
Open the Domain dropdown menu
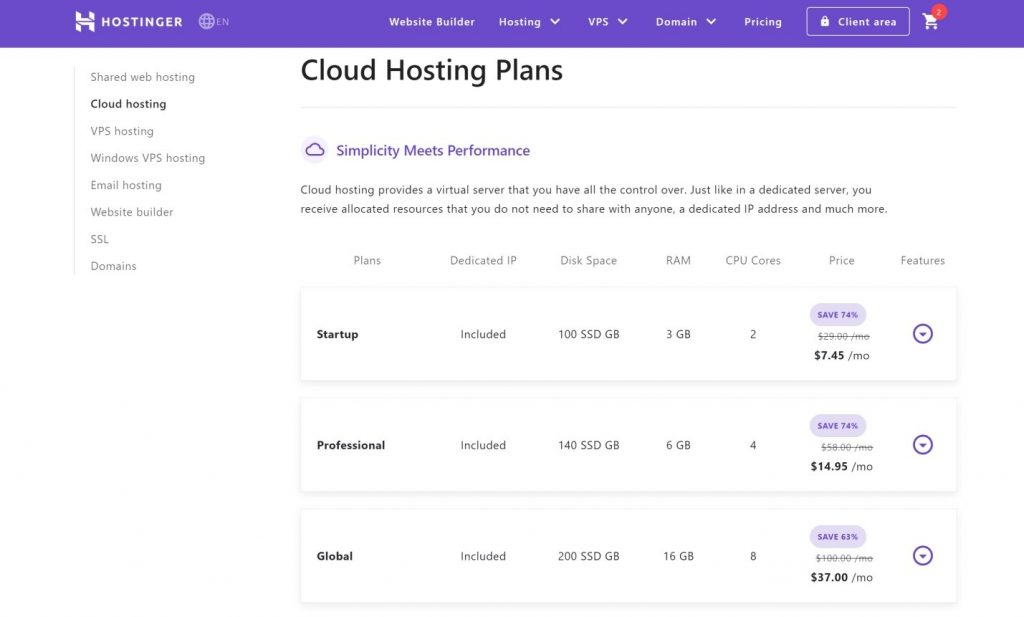[x=686, y=22]
